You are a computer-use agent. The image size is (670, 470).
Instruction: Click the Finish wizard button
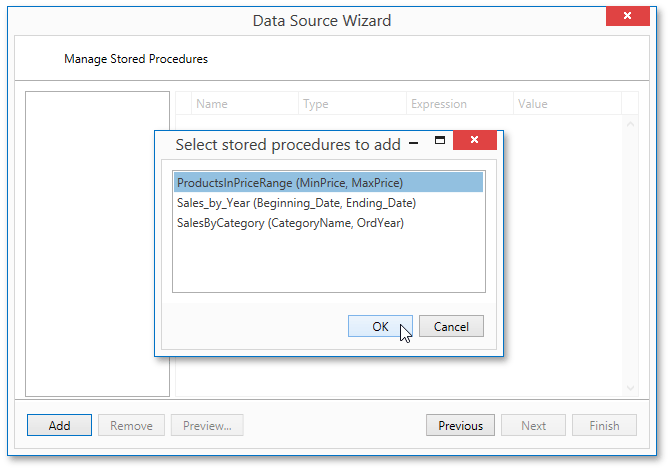(x=604, y=426)
